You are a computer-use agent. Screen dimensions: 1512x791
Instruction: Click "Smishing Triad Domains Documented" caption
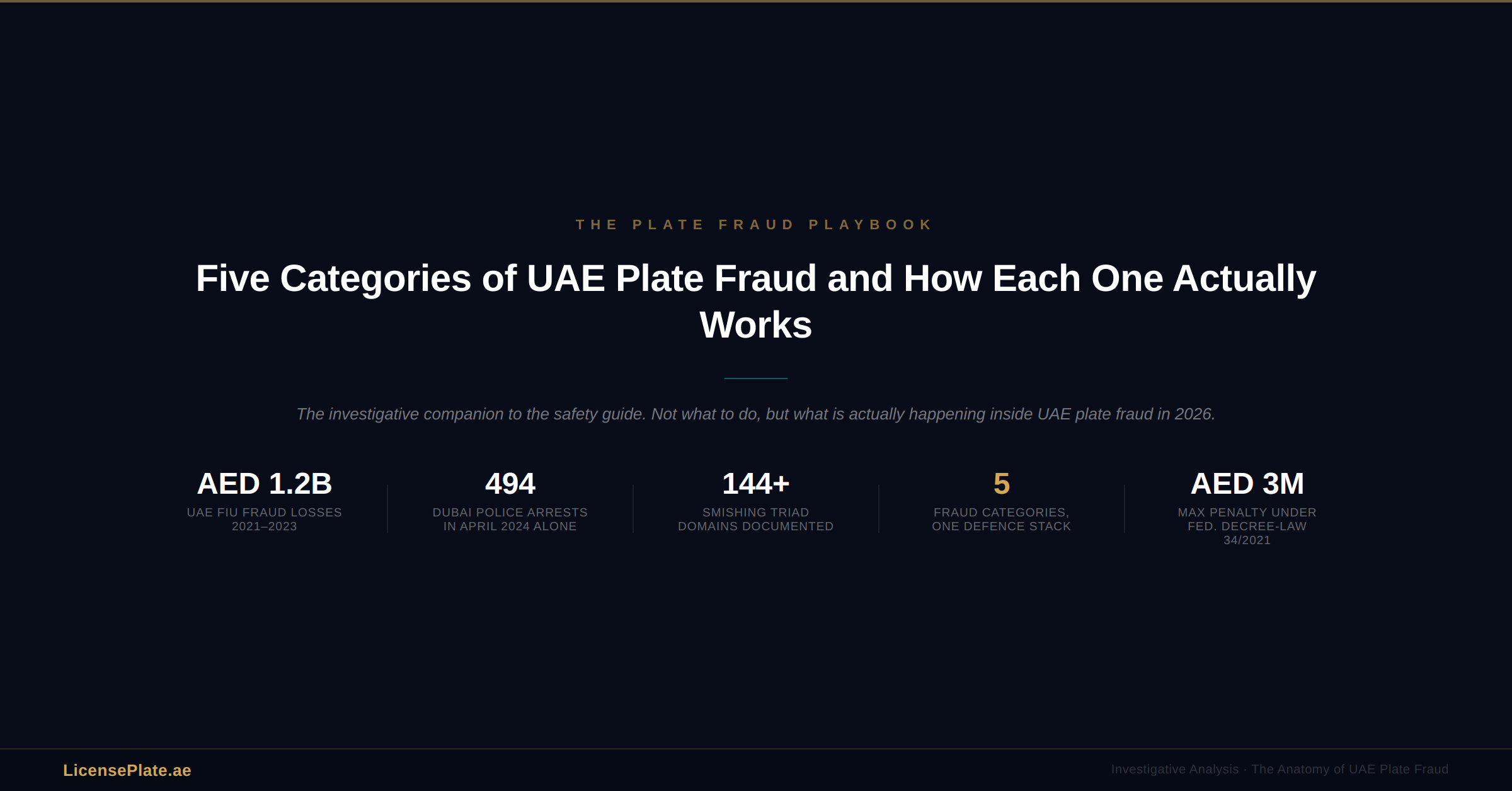(755, 520)
